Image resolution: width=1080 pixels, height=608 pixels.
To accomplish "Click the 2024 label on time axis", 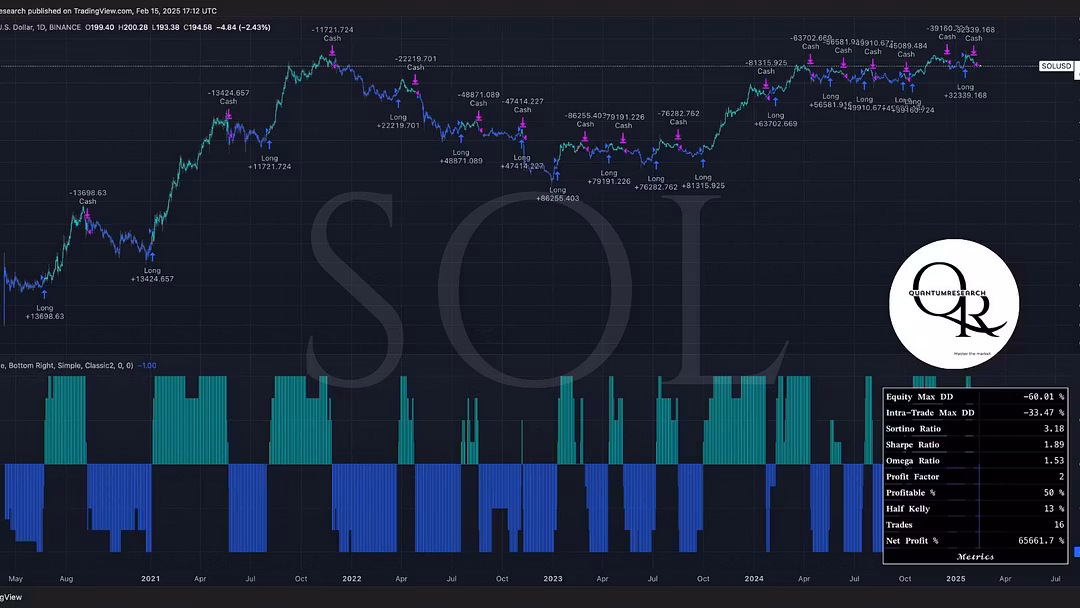I will (754, 578).
